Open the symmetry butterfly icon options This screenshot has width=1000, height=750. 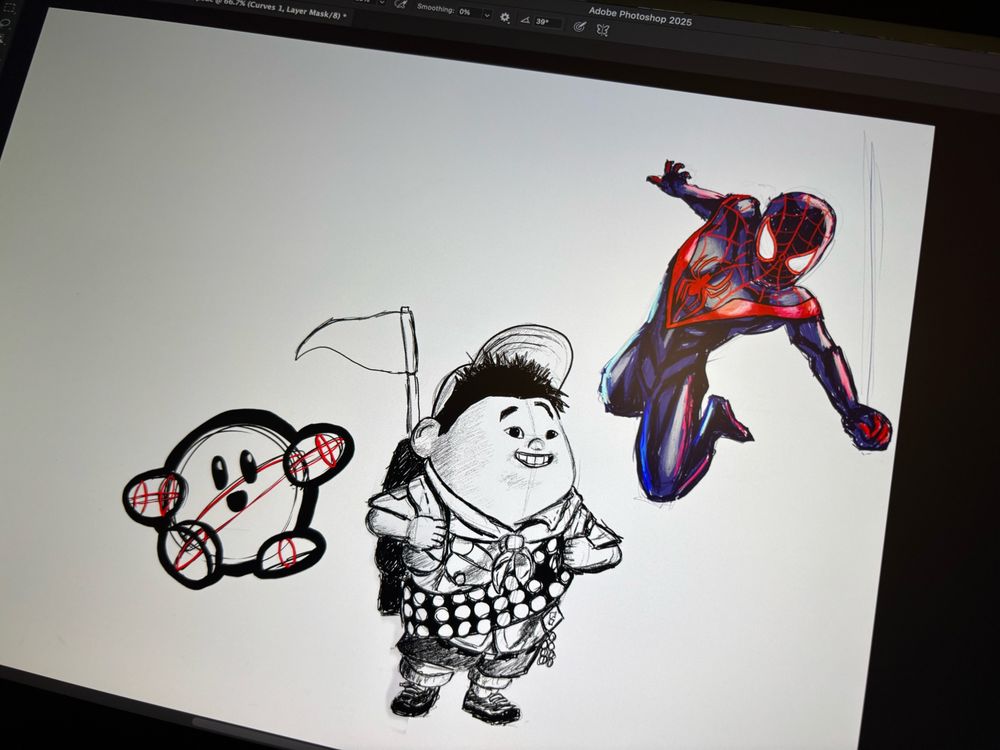click(602, 29)
